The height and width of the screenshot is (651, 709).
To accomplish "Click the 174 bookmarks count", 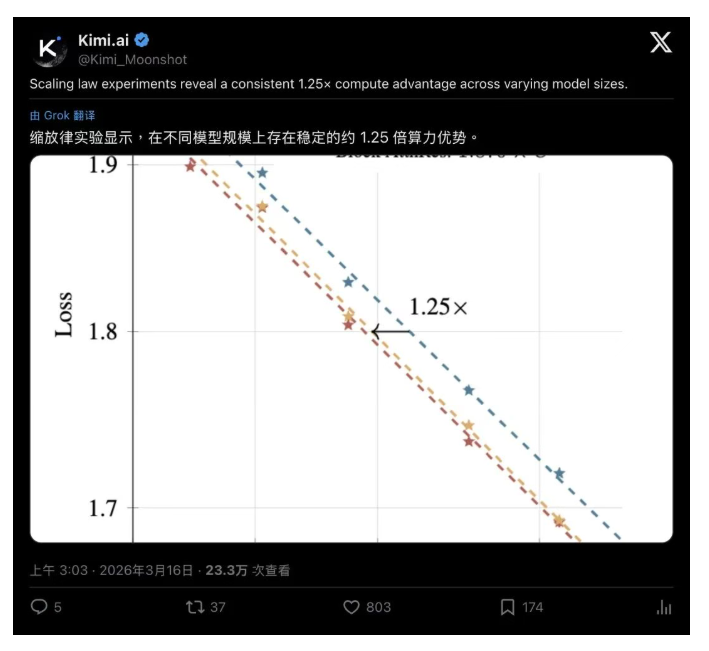I will (533, 607).
